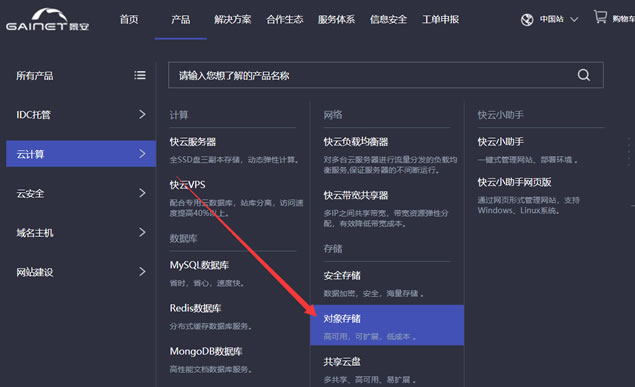Viewport: 635px width, 387px height.
Task: Select IDC托管 category label
Action: [x=33, y=115]
